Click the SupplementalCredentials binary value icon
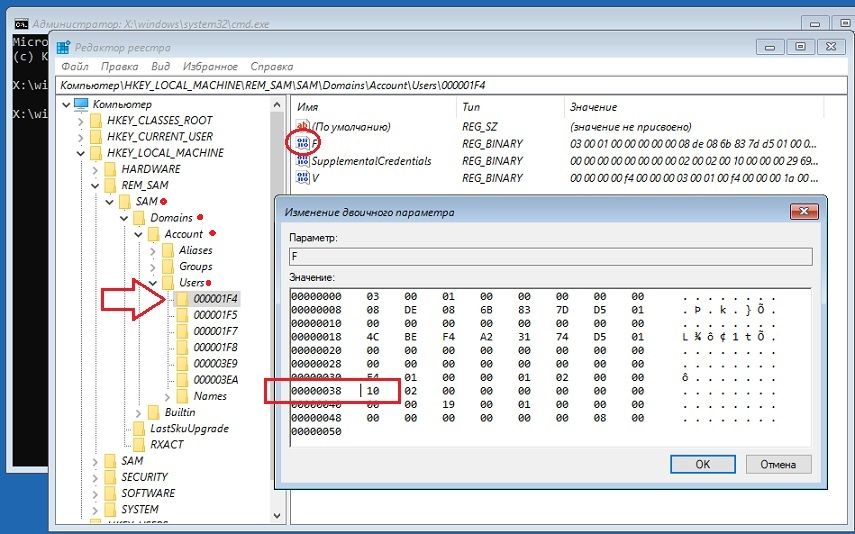The height and width of the screenshot is (534, 855). 302,161
